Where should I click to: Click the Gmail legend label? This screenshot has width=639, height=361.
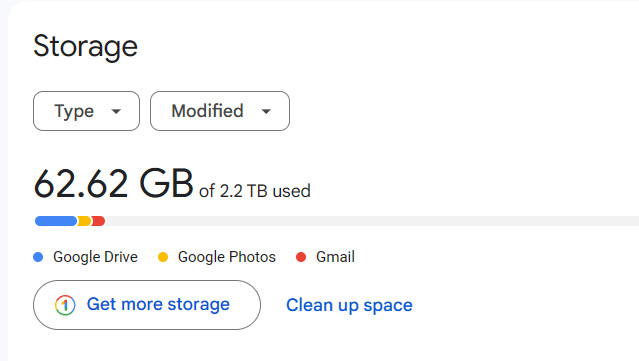click(335, 257)
